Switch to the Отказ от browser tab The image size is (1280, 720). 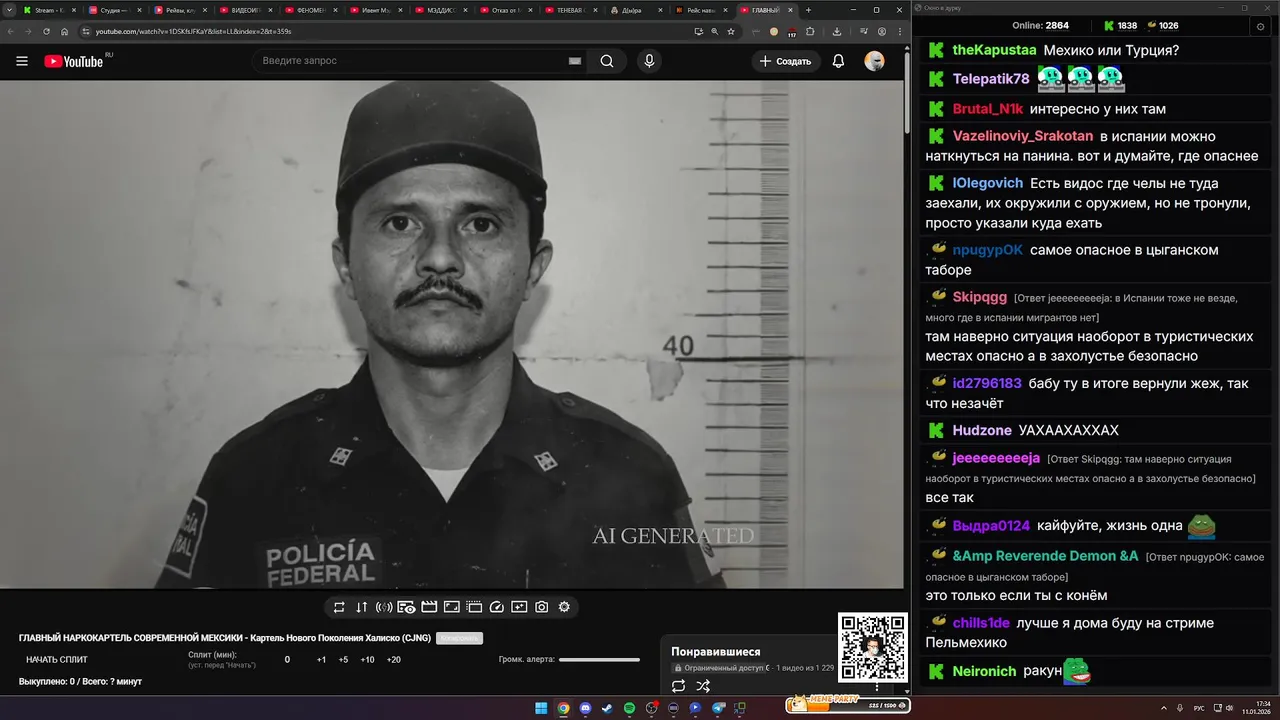[505, 10]
